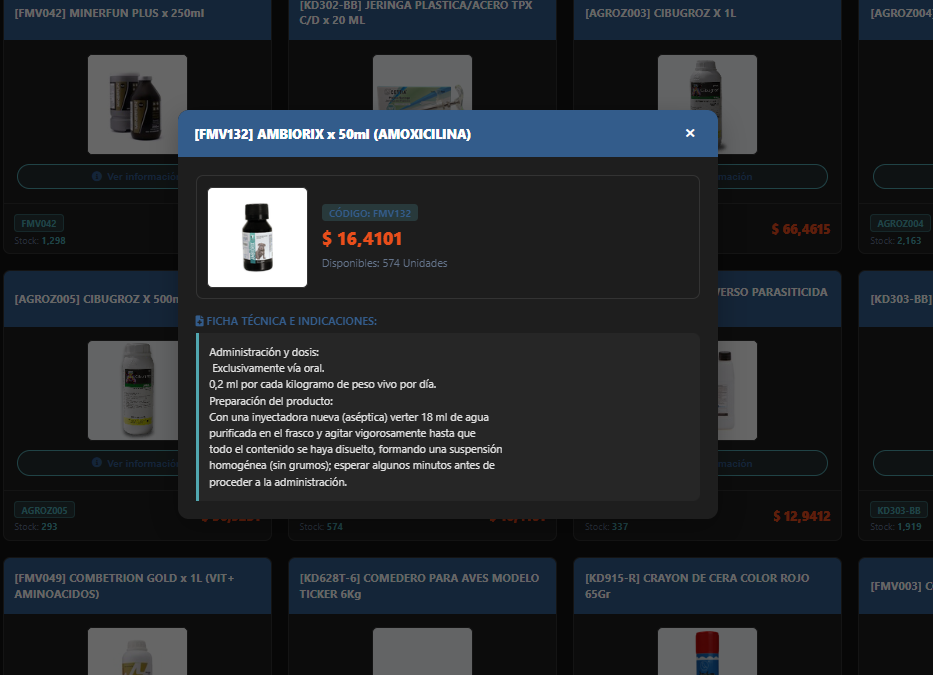
Task: Click 'Exclusivamente vía oral.' line
Action: click(x=268, y=368)
